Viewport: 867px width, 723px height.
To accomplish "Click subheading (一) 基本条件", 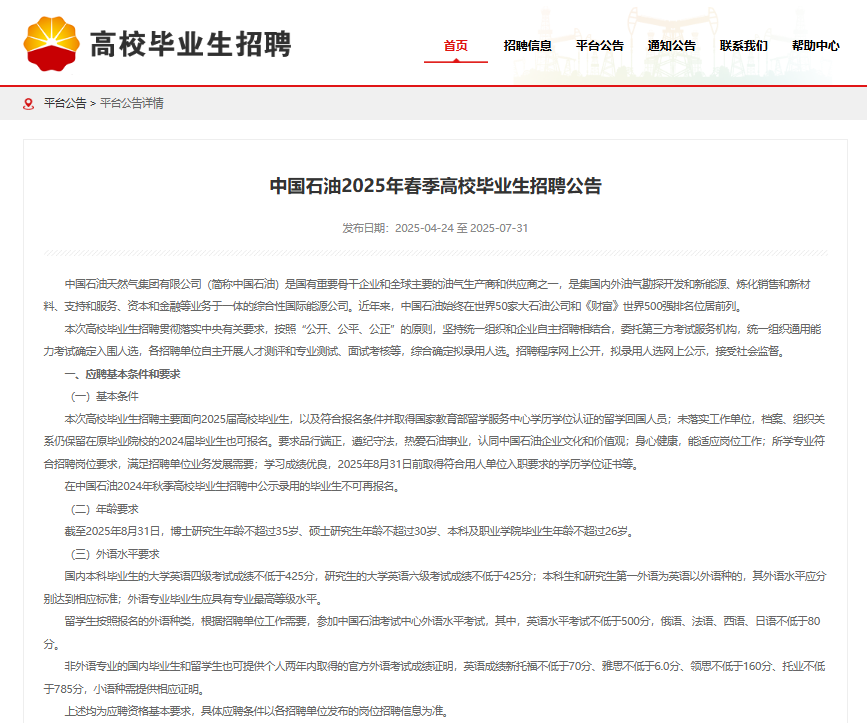I will pos(105,396).
